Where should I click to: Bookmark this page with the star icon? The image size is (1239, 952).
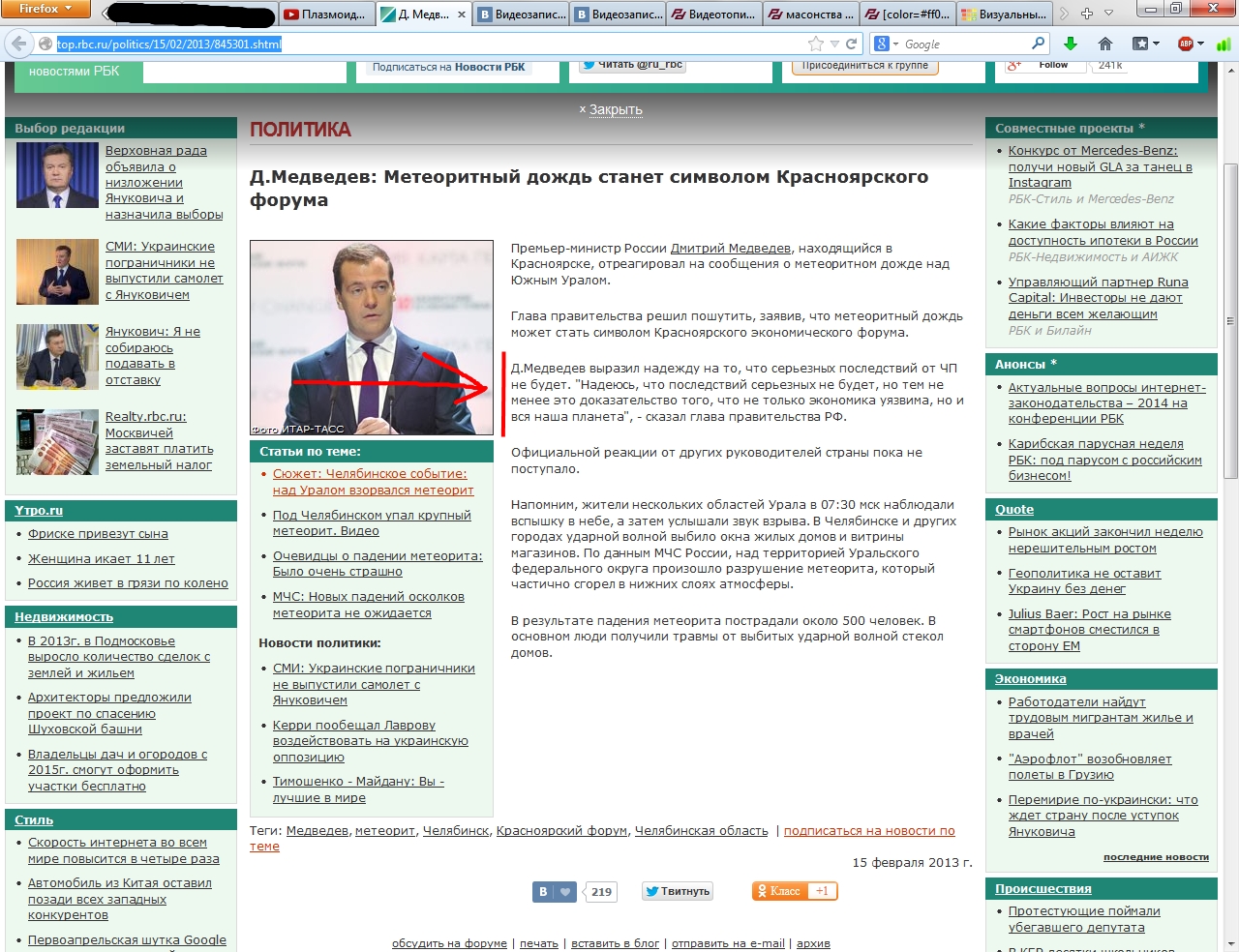(x=816, y=45)
